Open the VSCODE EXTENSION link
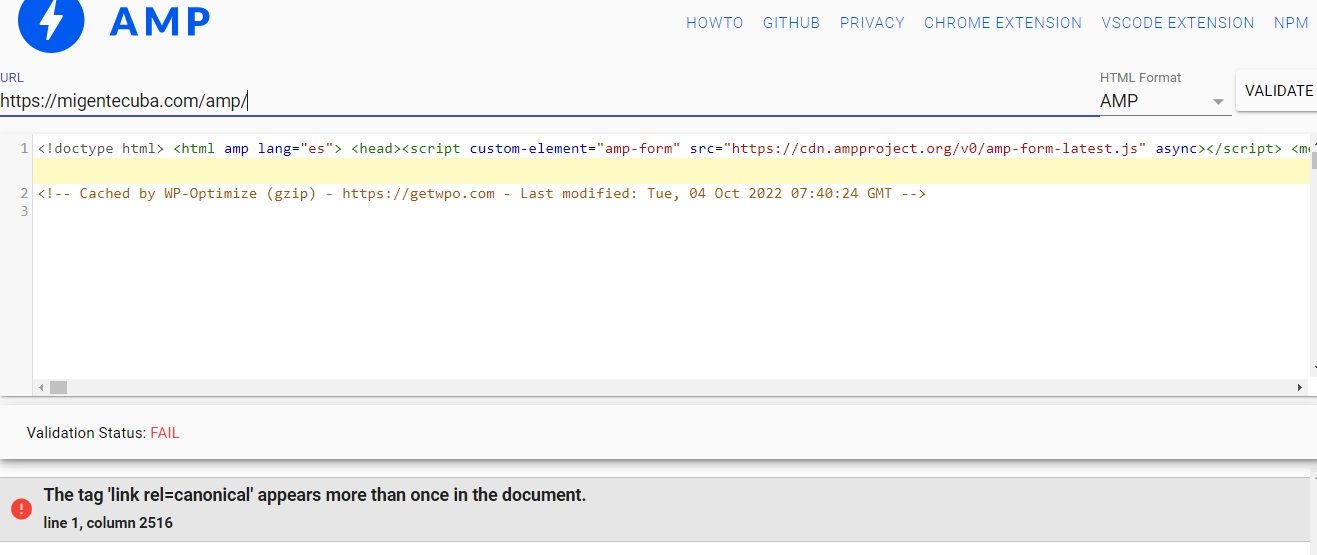1317x555 pixels. coord(1178,23)
